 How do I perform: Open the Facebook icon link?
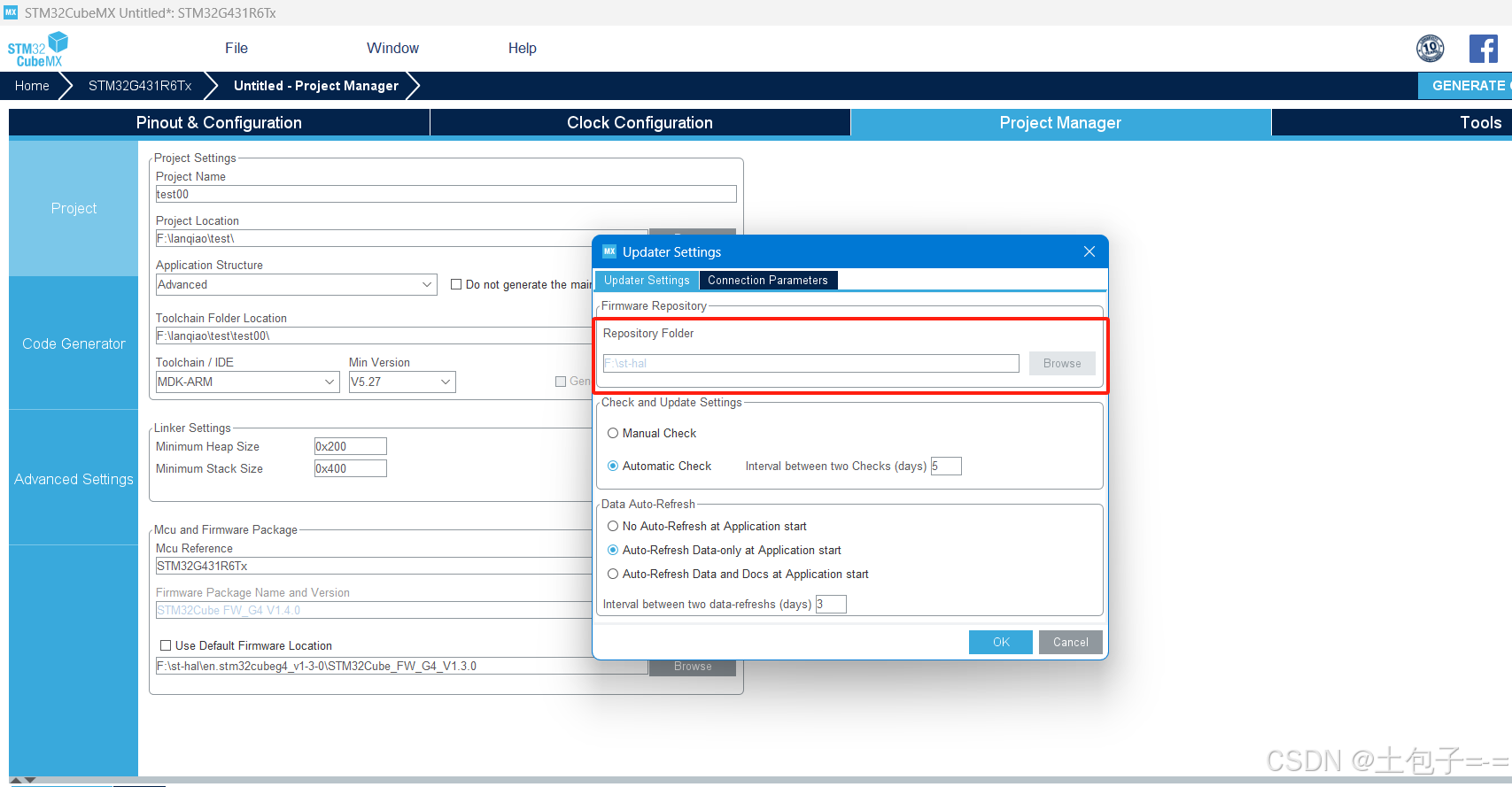point(1483,49)
